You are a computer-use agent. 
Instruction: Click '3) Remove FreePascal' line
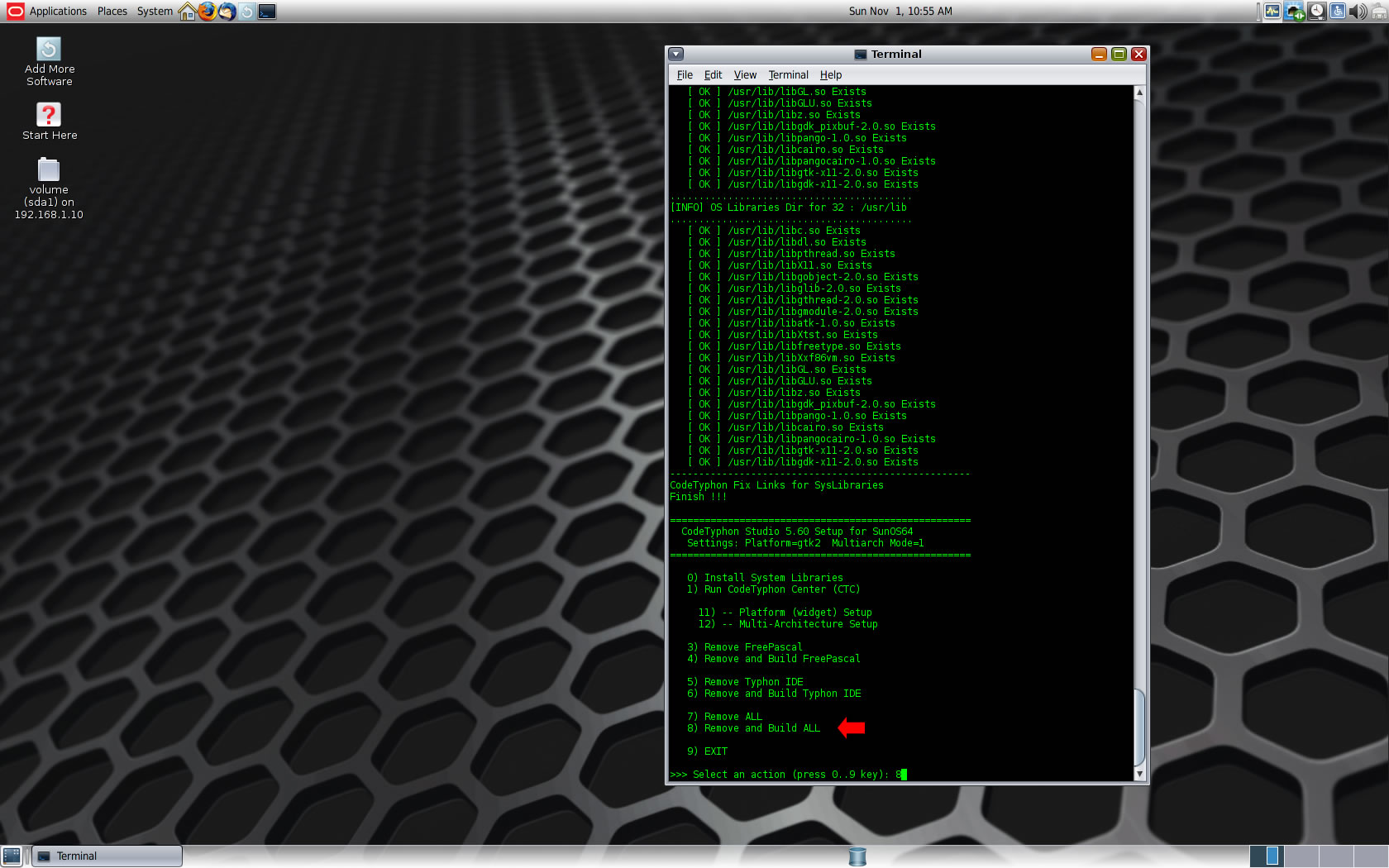click(x=744, y=647)
